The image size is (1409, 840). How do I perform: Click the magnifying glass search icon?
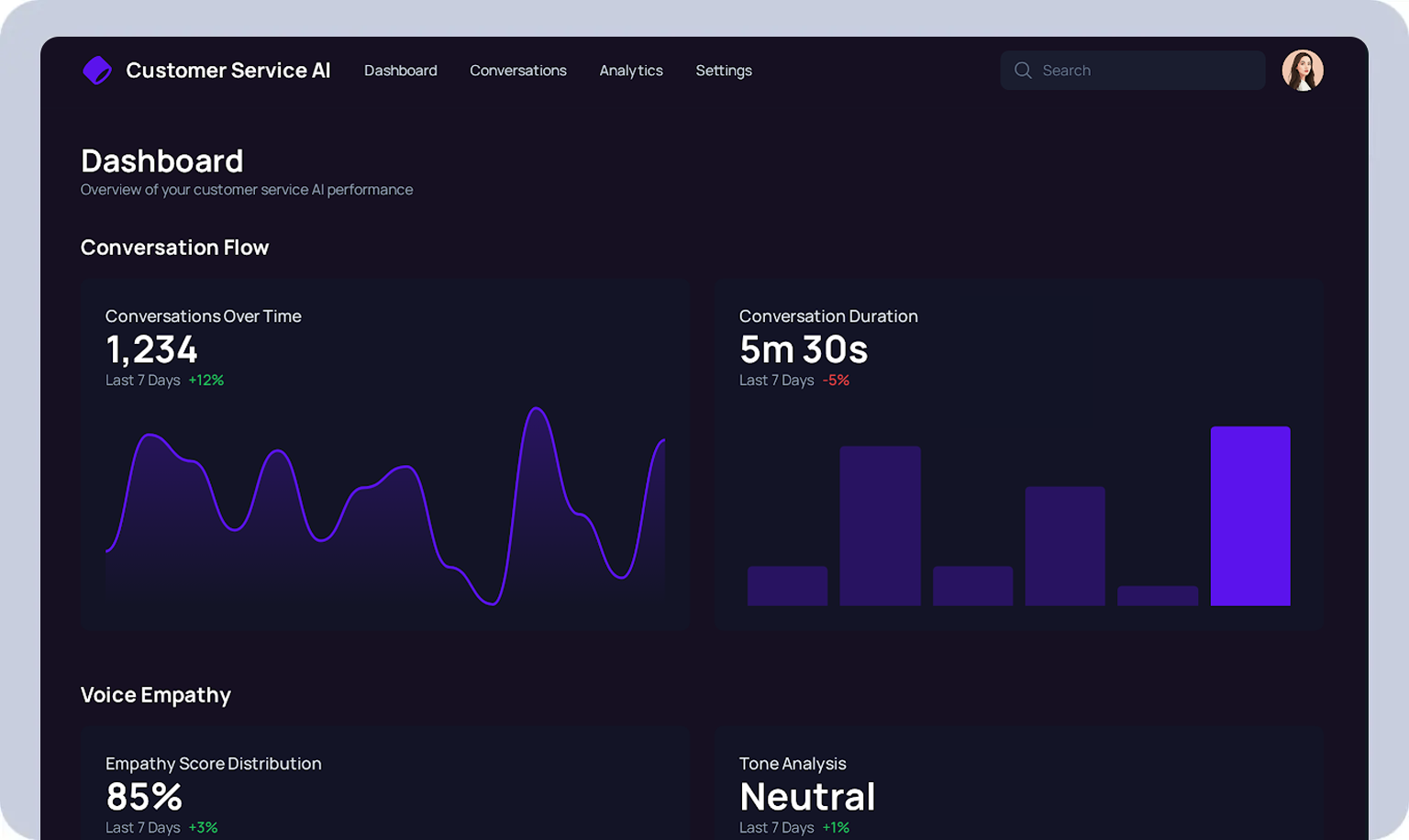[x=1023, y=71]
